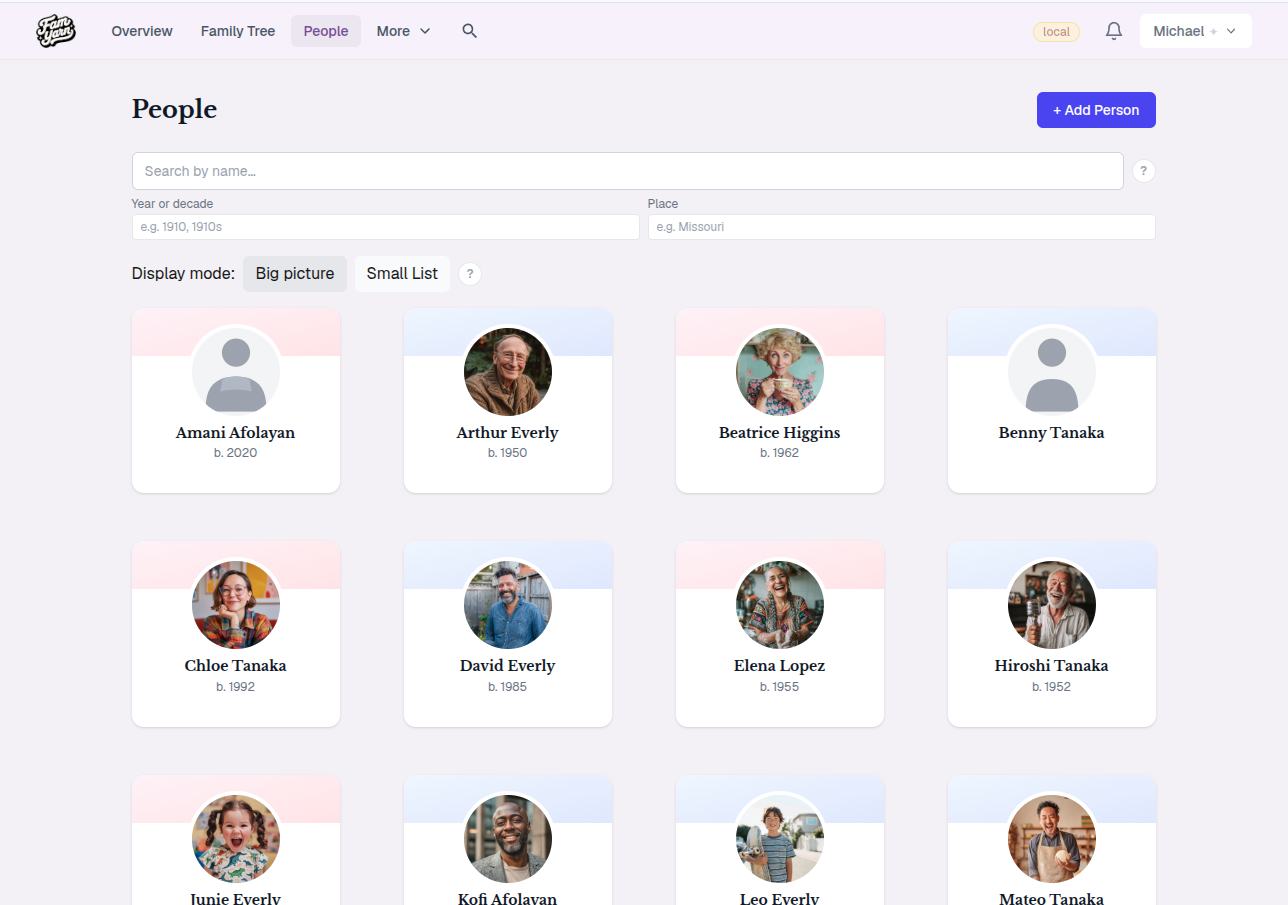Focus the Place filter field
This screenshot has height=905, width=1288.
(x=901, y=227)
